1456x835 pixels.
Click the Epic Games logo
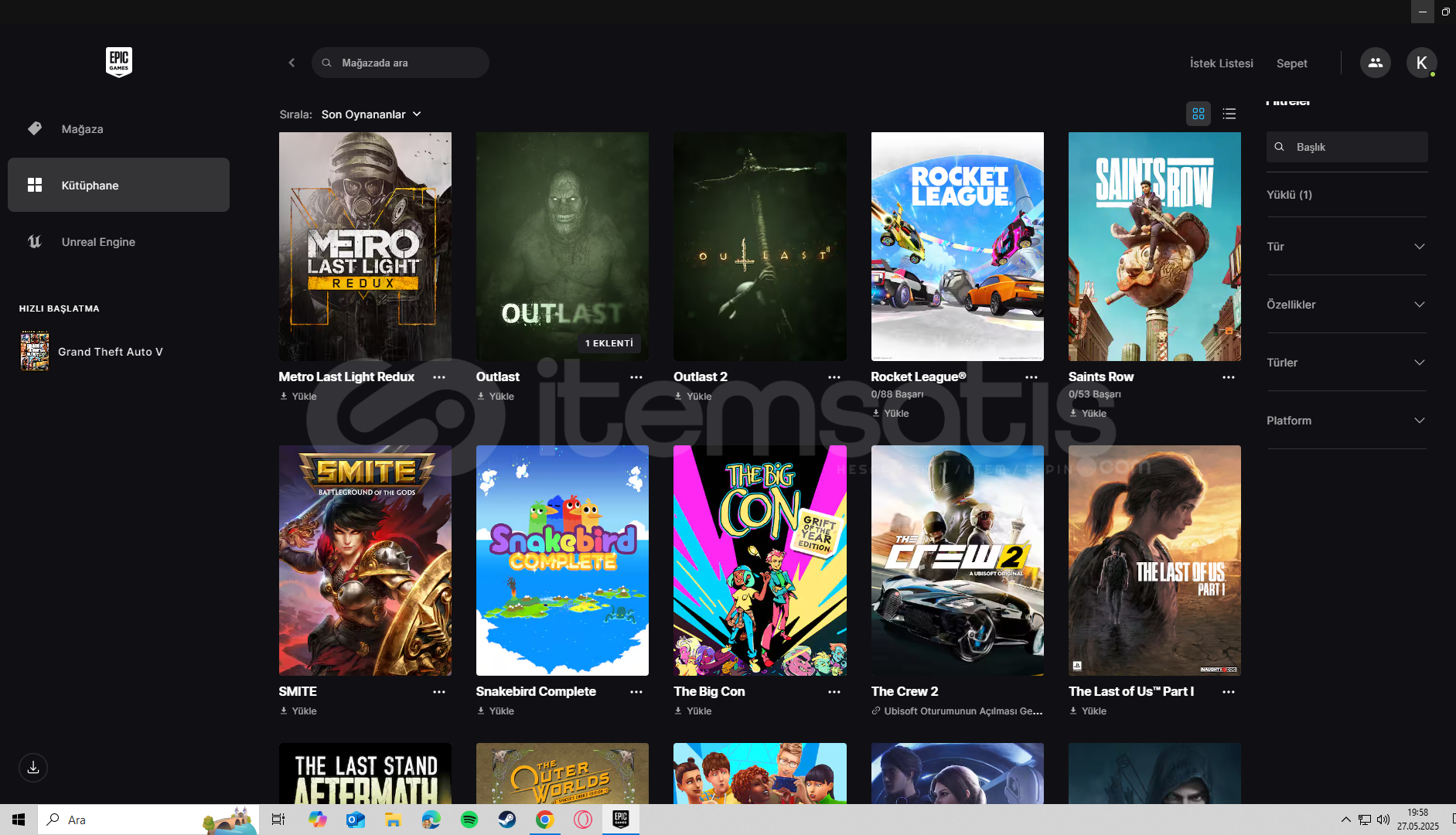point(119,62)
